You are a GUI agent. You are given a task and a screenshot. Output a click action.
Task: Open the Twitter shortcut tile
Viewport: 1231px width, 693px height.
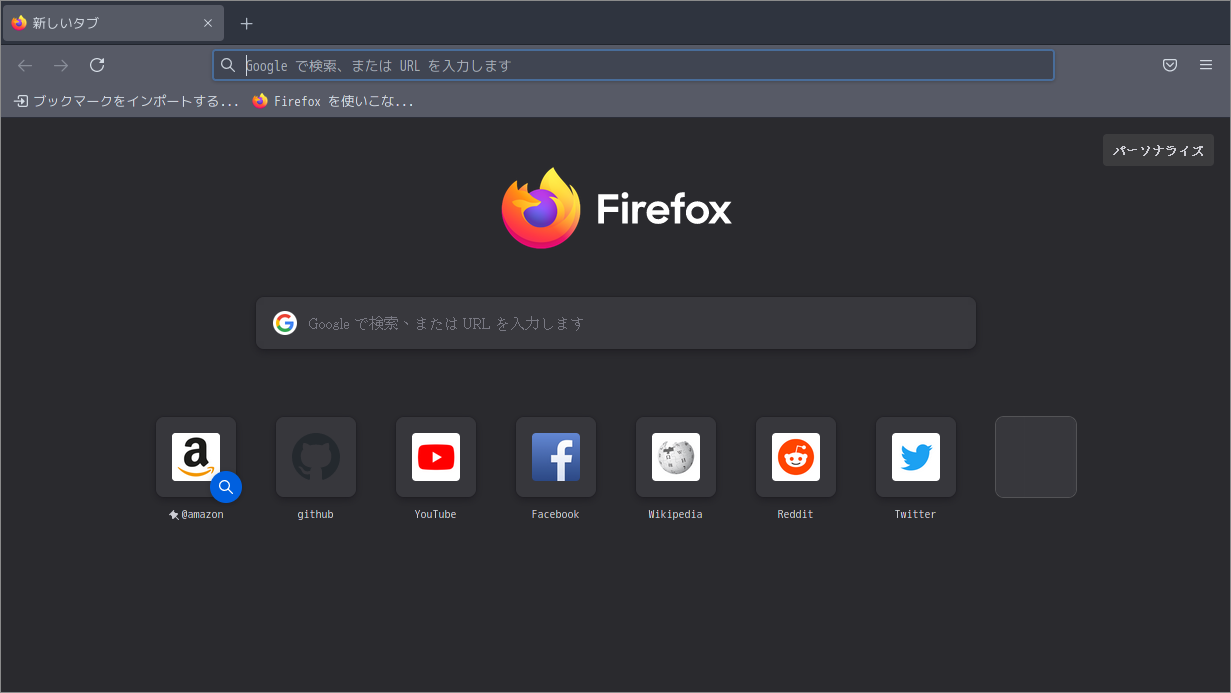(916, 457)
